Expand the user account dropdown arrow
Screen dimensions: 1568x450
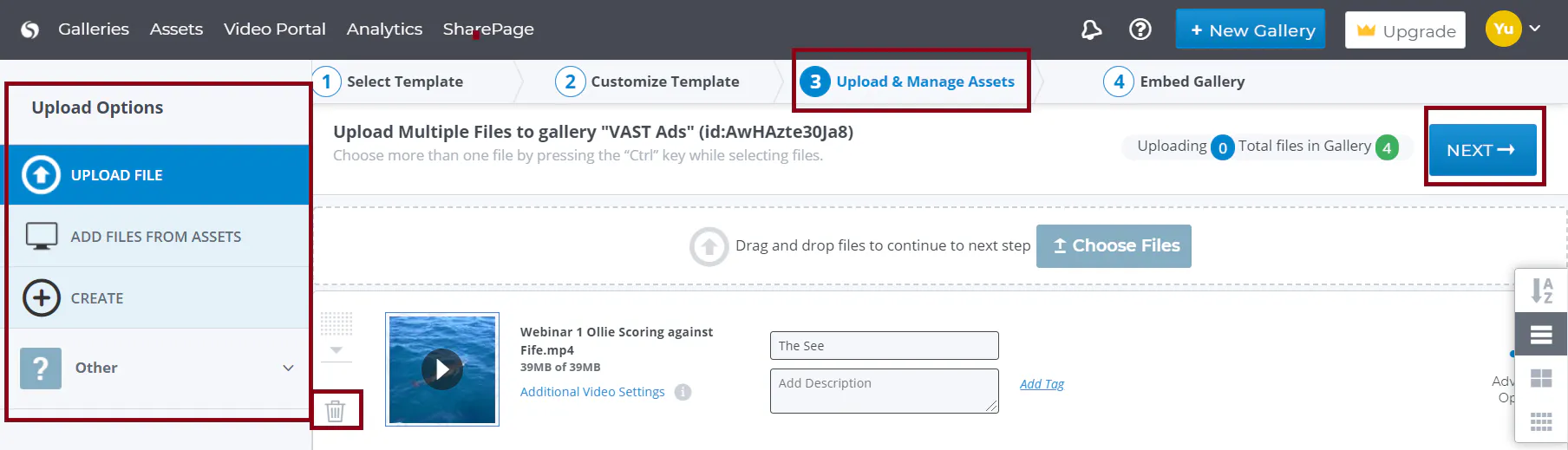tap(1535, 29)
